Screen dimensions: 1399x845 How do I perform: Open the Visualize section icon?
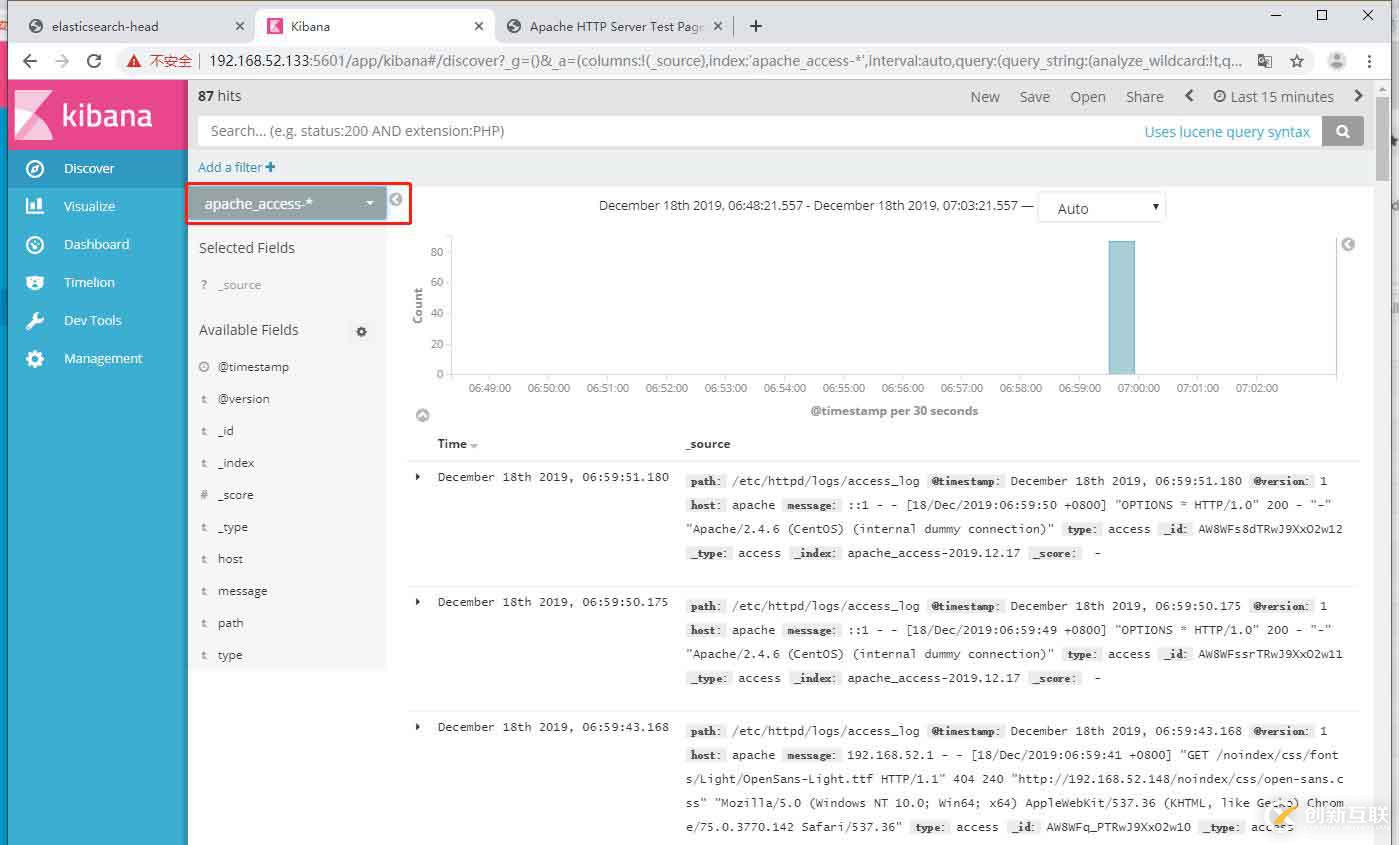35,206
